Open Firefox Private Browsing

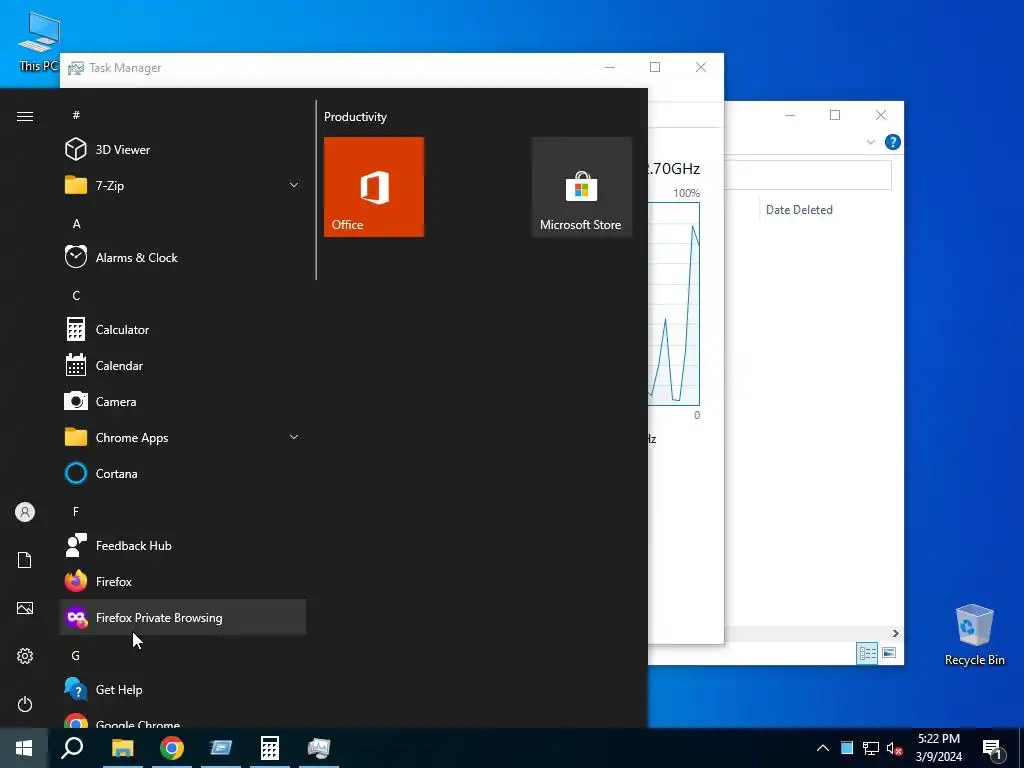click(183, 617)
